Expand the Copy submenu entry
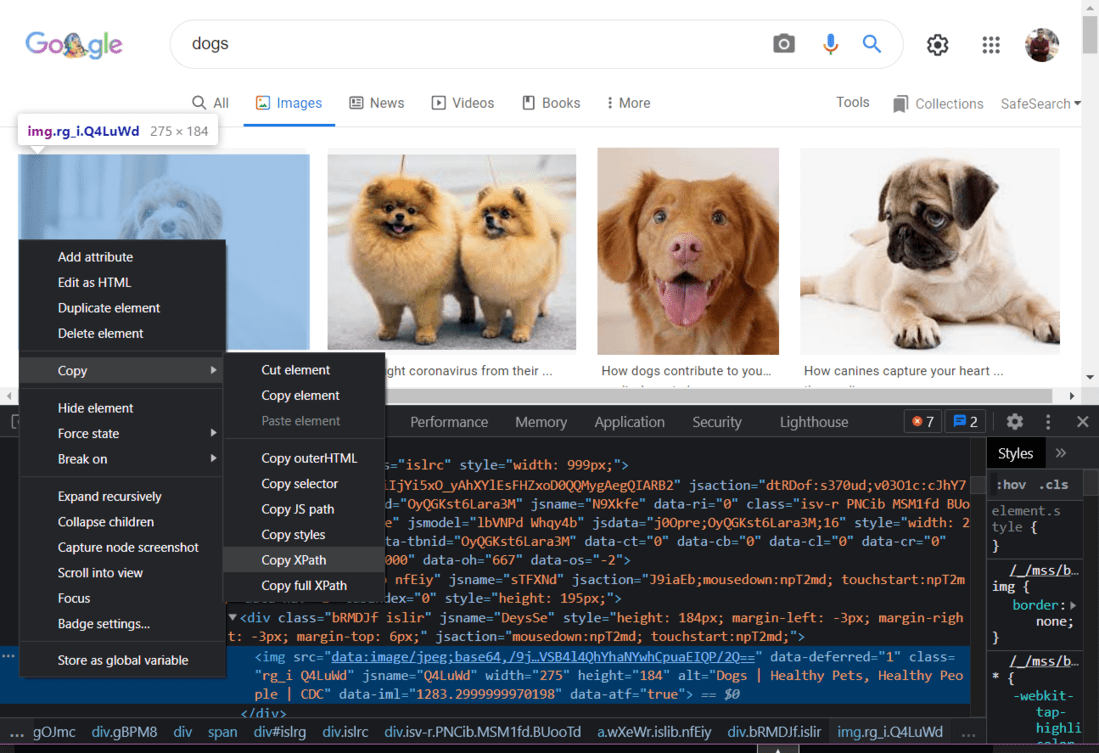The width and height of the screenshot is (1099, 753). tap(123, 370)
